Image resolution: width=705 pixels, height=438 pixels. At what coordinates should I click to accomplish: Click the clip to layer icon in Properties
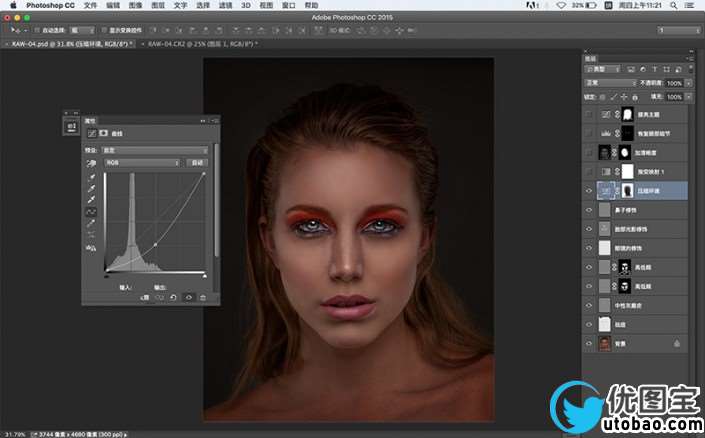pos(147,297)
